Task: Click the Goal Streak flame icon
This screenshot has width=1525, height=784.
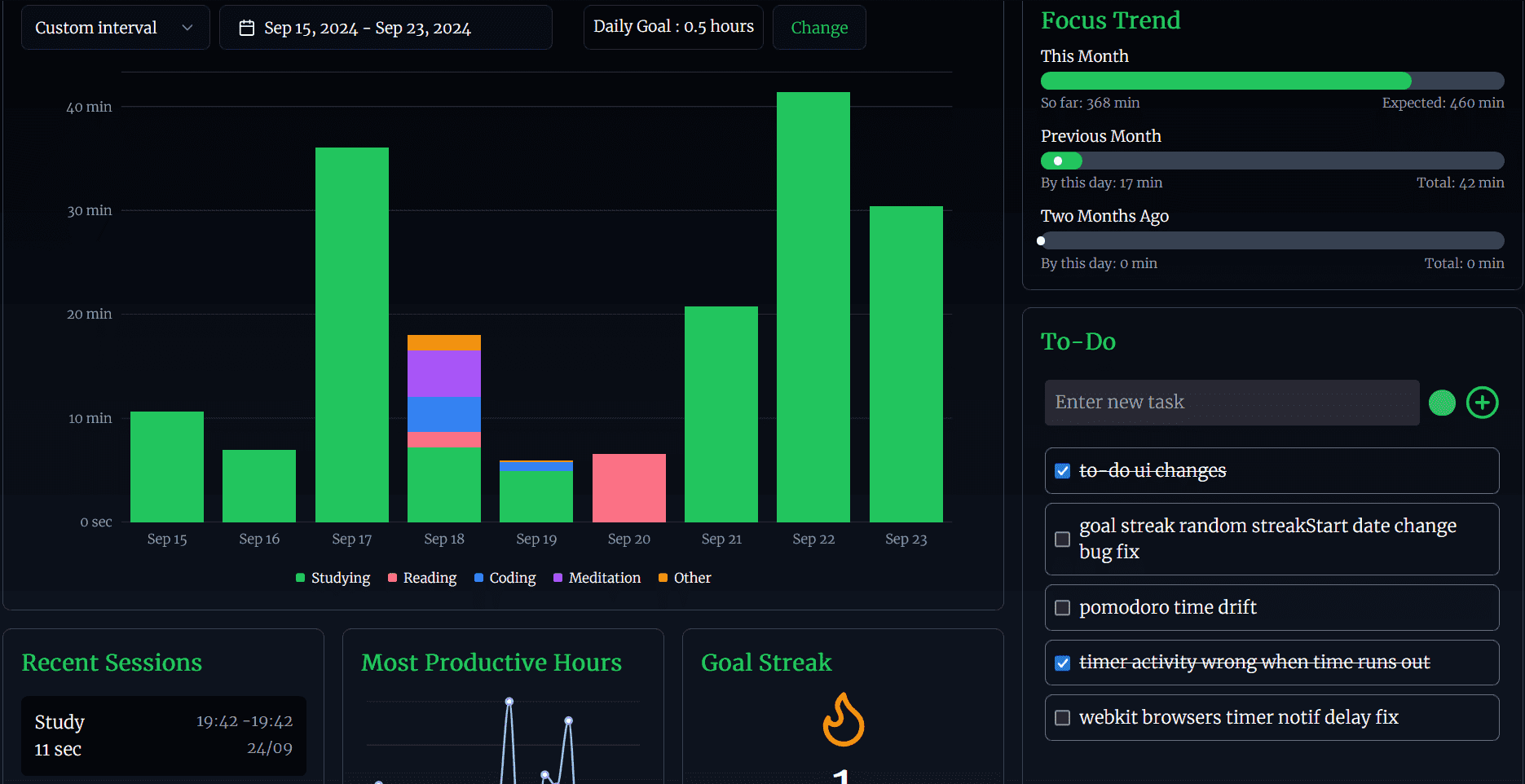Action: pyautogui.click(x=843, y=720)
